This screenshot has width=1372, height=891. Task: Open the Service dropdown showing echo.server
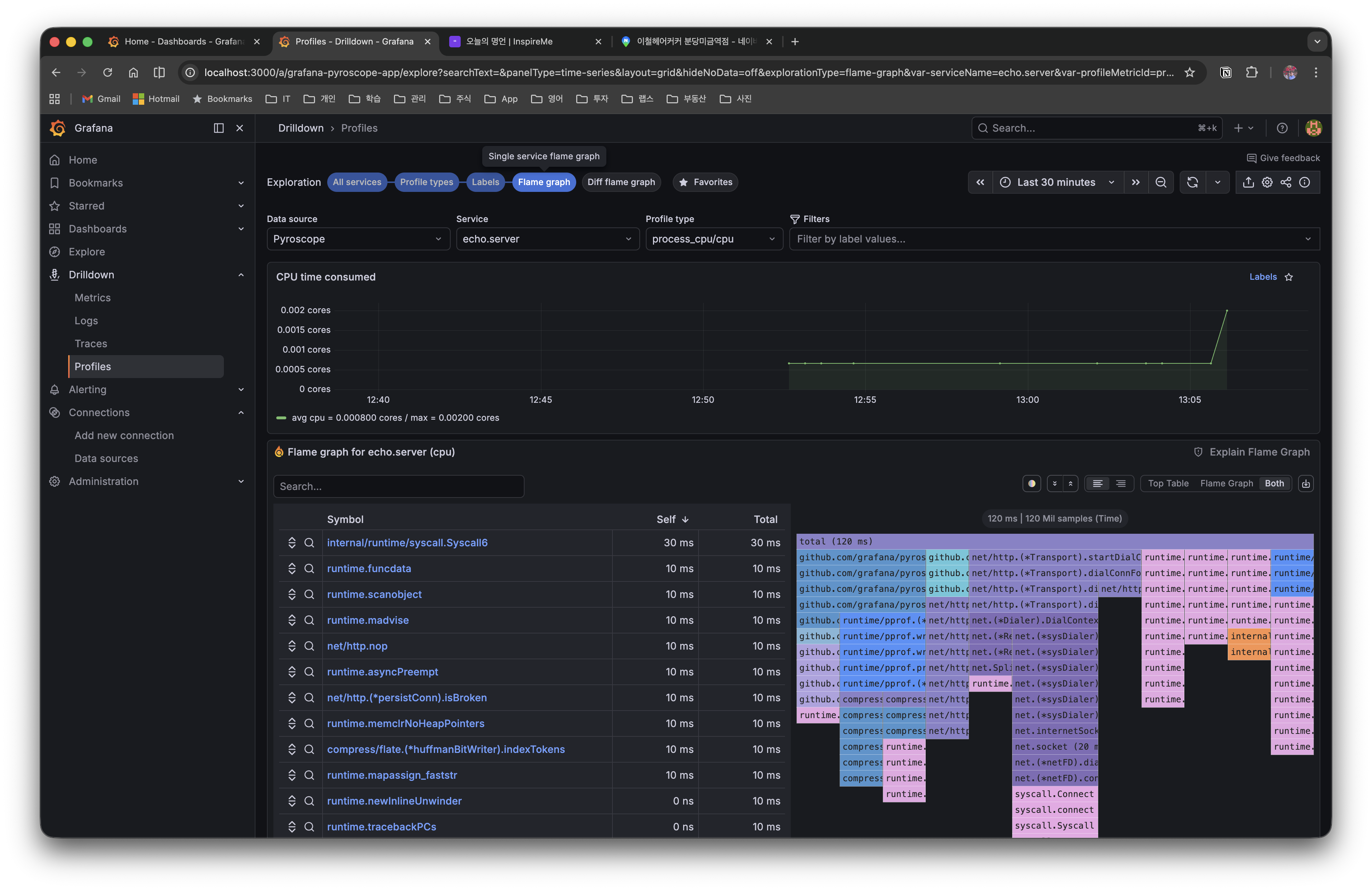tap(547, 239)
